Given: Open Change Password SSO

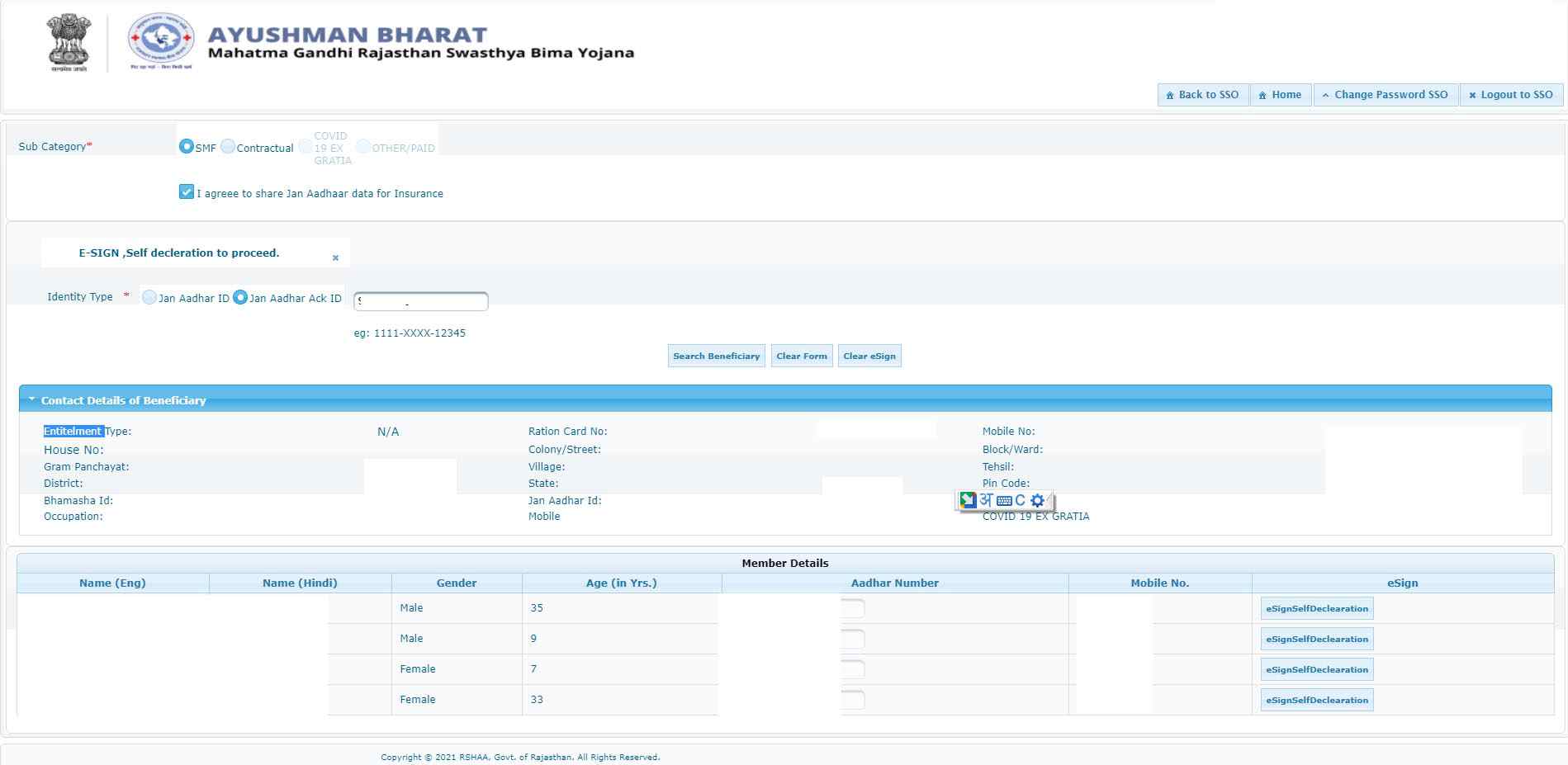Looking at the screenshot, I should coord(1386,95).
